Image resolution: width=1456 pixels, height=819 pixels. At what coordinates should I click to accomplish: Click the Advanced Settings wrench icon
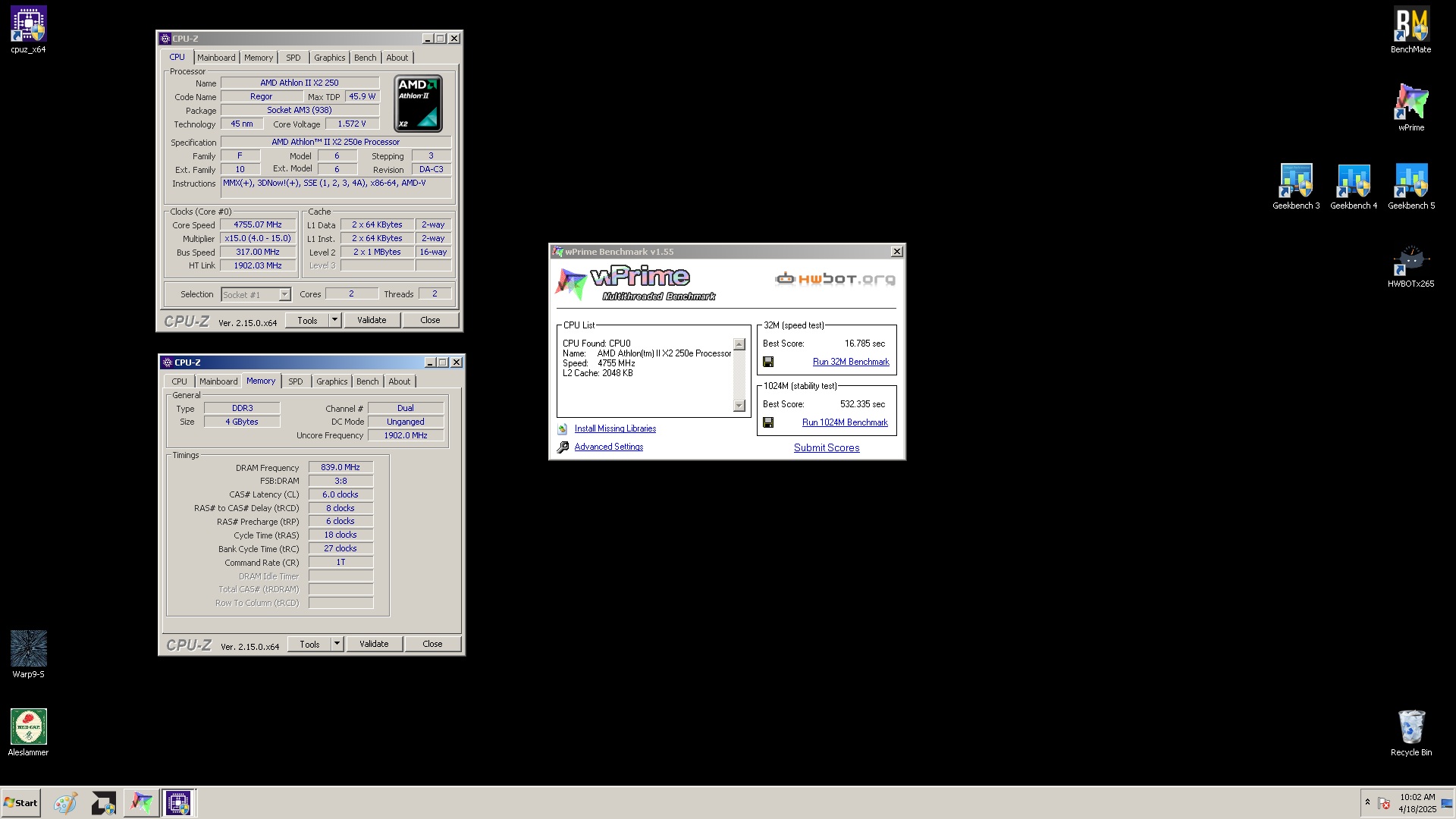pyautogui.click(x=563, y=447)
